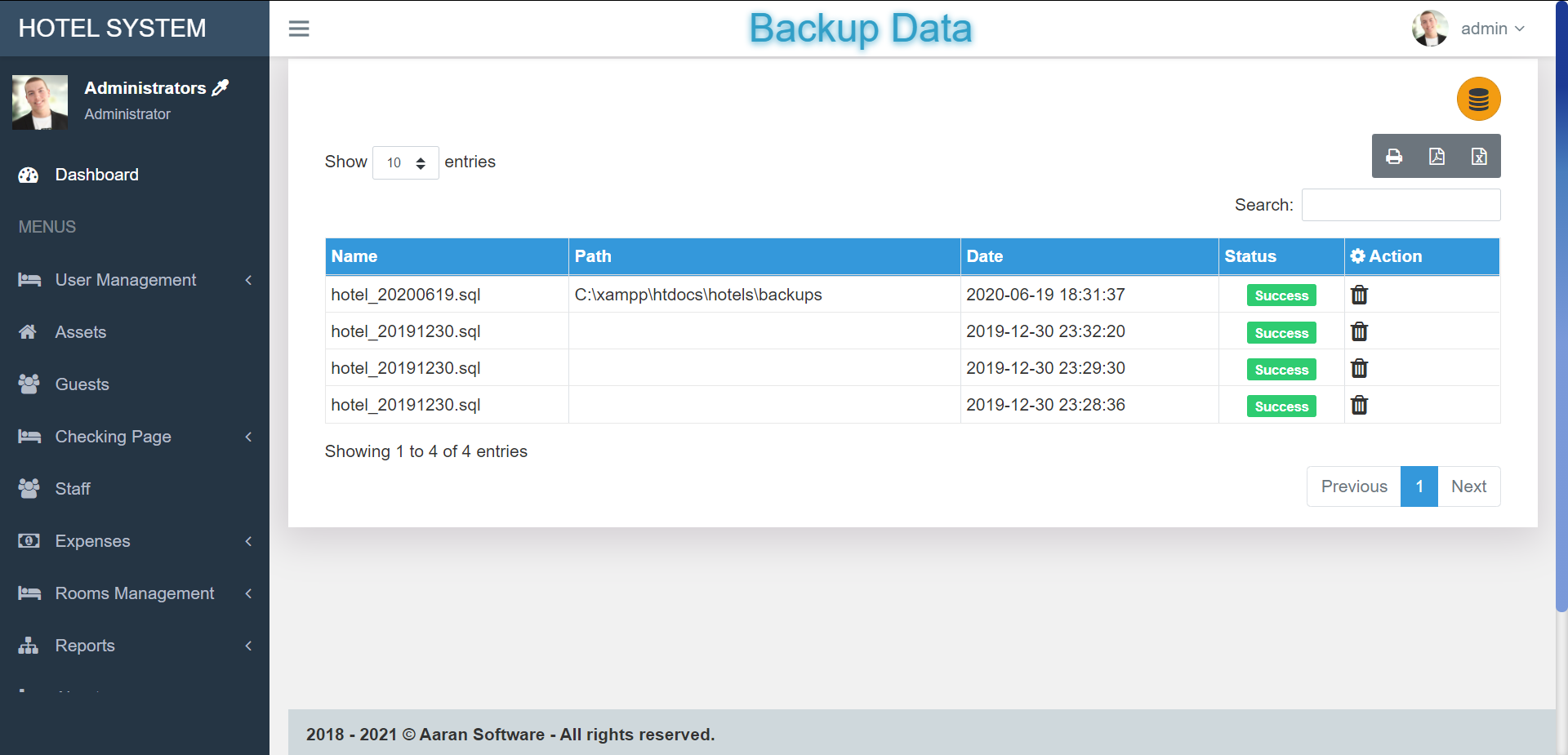Expand the Reports submenu
This screenshot has height=755, width=1568.
[x=135, y=646]
